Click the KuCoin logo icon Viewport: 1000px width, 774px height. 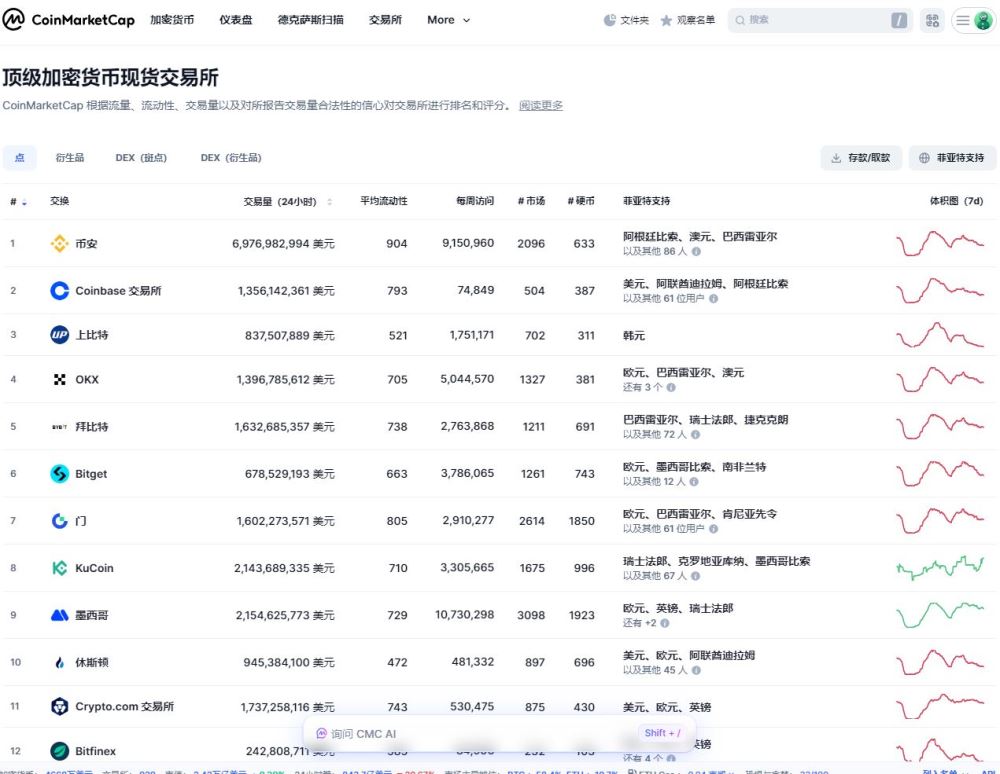59,568
